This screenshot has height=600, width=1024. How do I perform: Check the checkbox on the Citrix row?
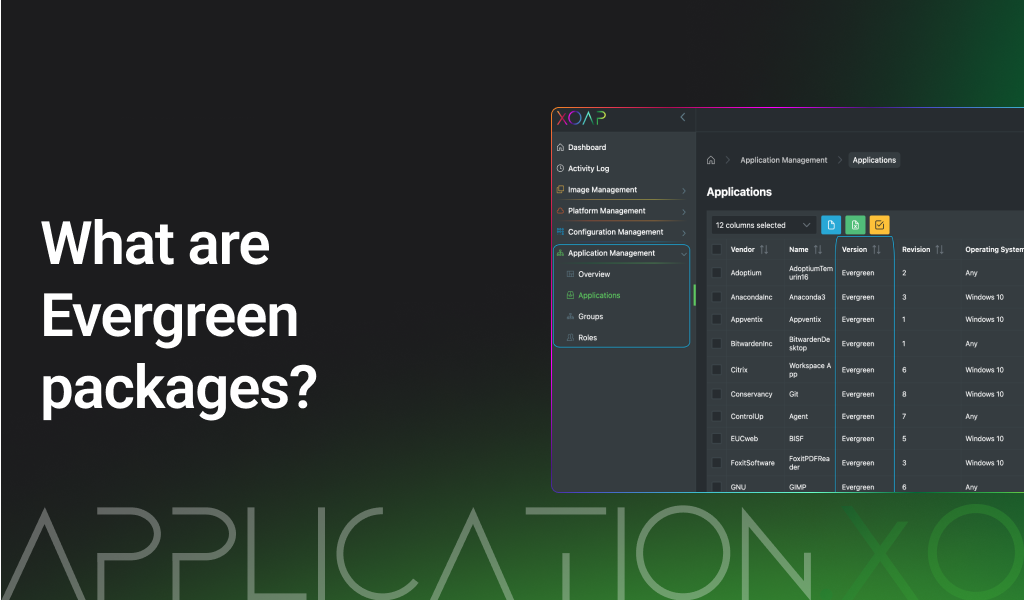coord(717,369)
